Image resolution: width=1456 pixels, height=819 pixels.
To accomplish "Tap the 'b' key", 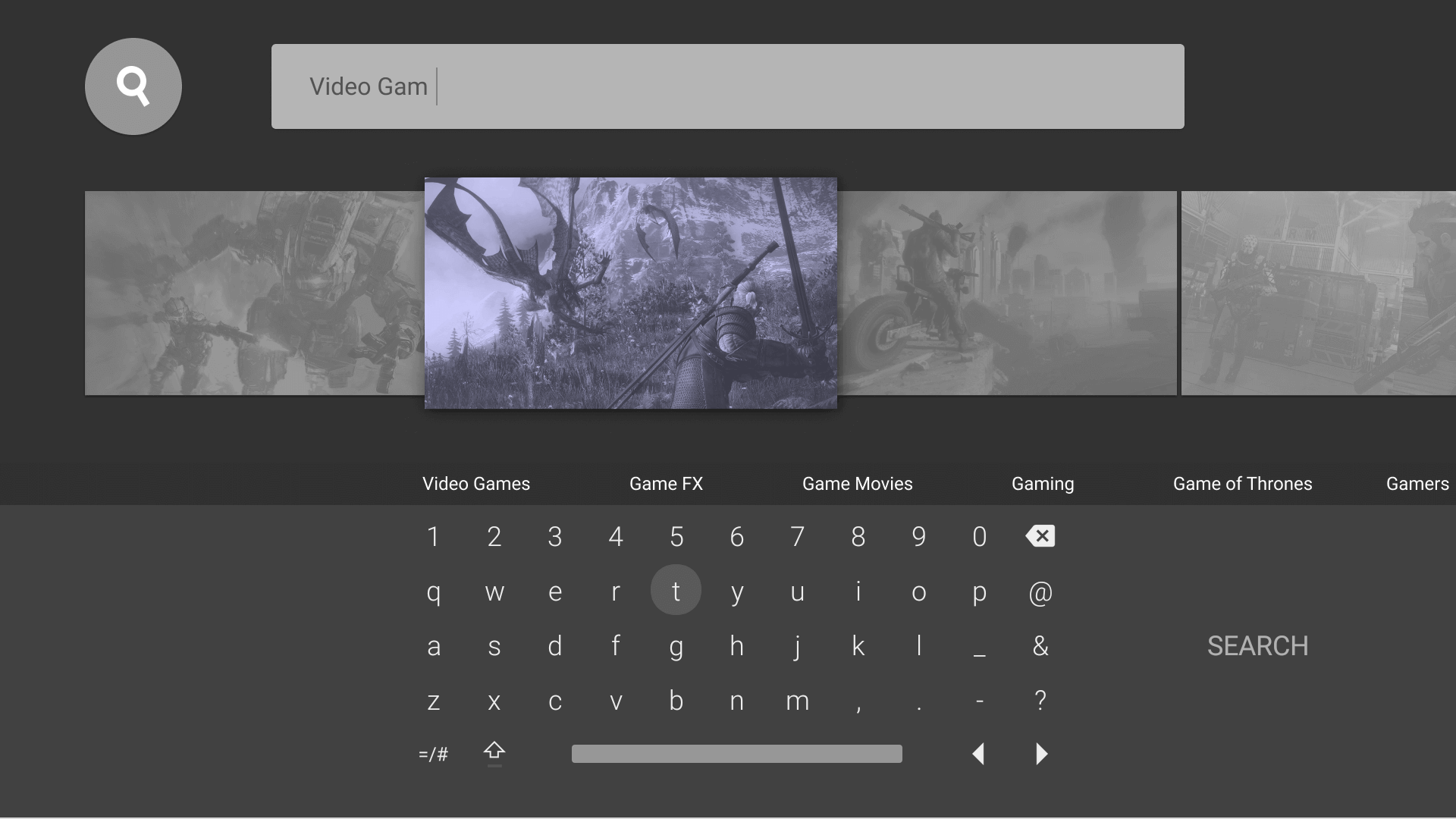I will (x=676, y=701).
